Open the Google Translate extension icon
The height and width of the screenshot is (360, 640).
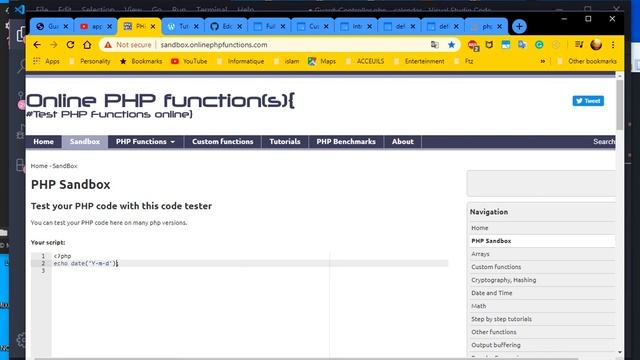[x=522, y=45]
